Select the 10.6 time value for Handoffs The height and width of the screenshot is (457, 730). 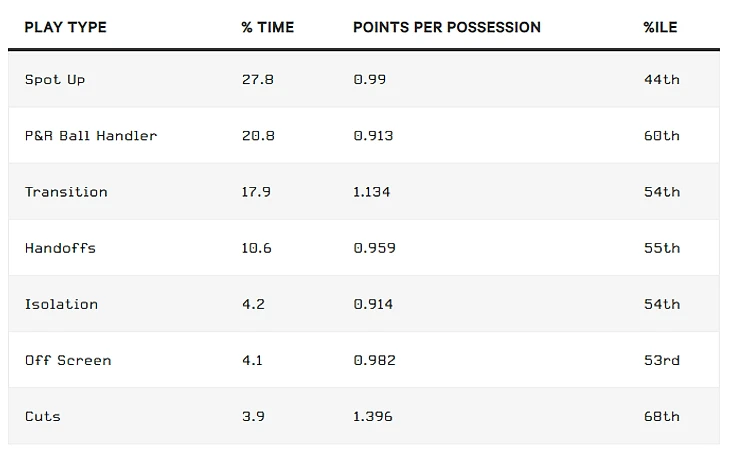pyautogui.click(x=256, y=247)
